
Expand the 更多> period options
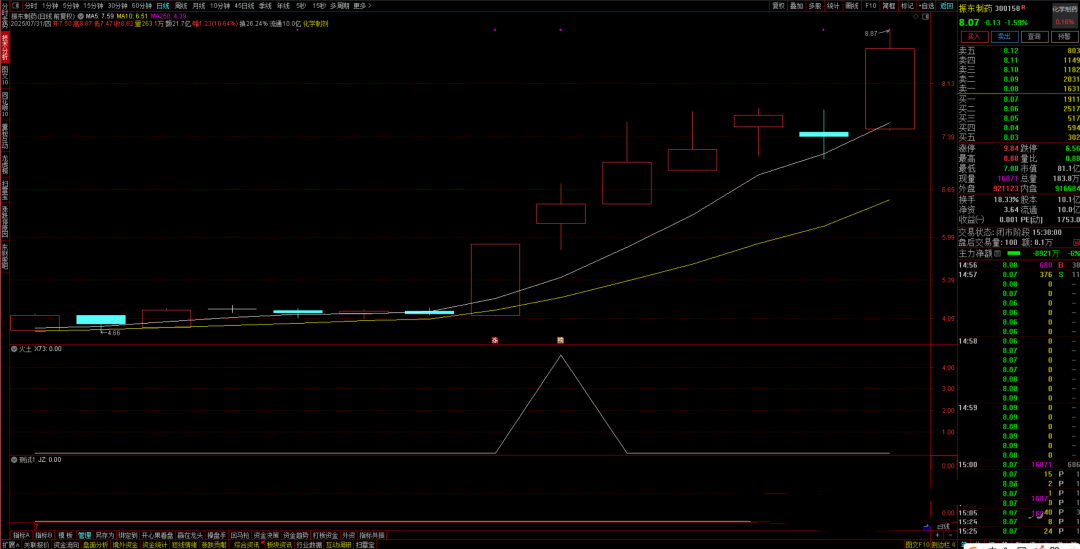click(x=360, y=5)
